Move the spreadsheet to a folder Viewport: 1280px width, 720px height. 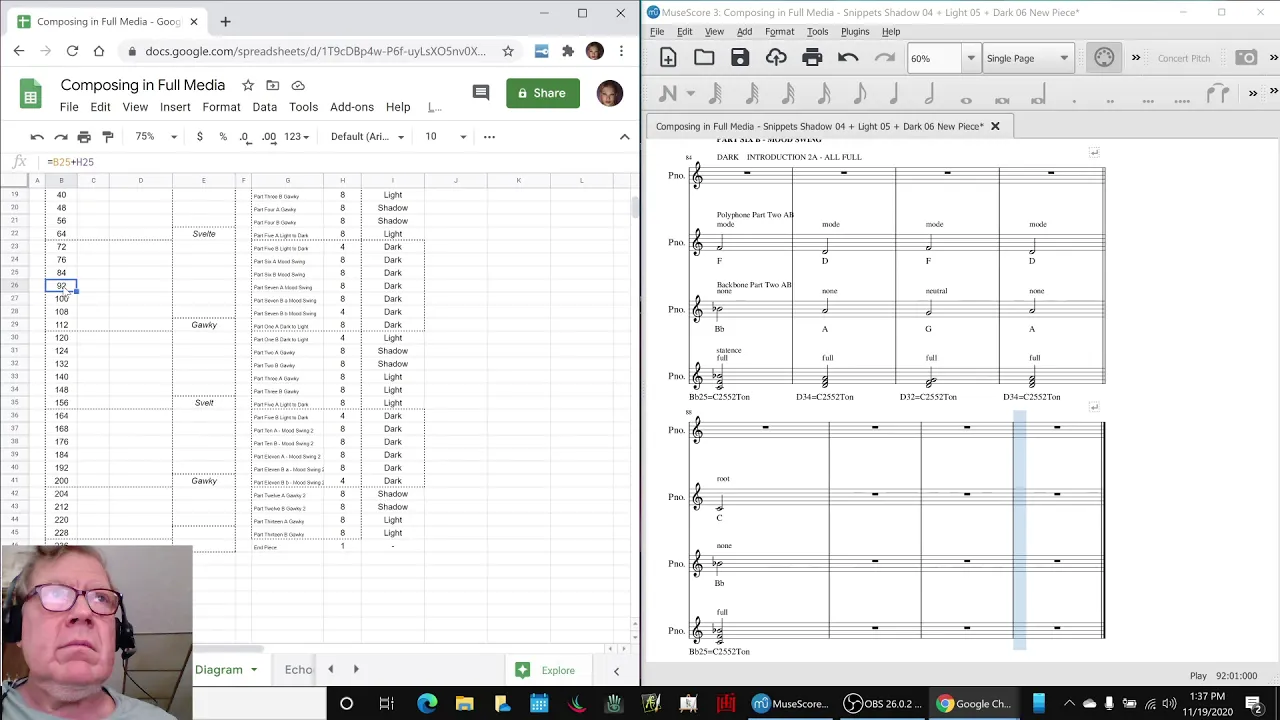coord(273,85)
